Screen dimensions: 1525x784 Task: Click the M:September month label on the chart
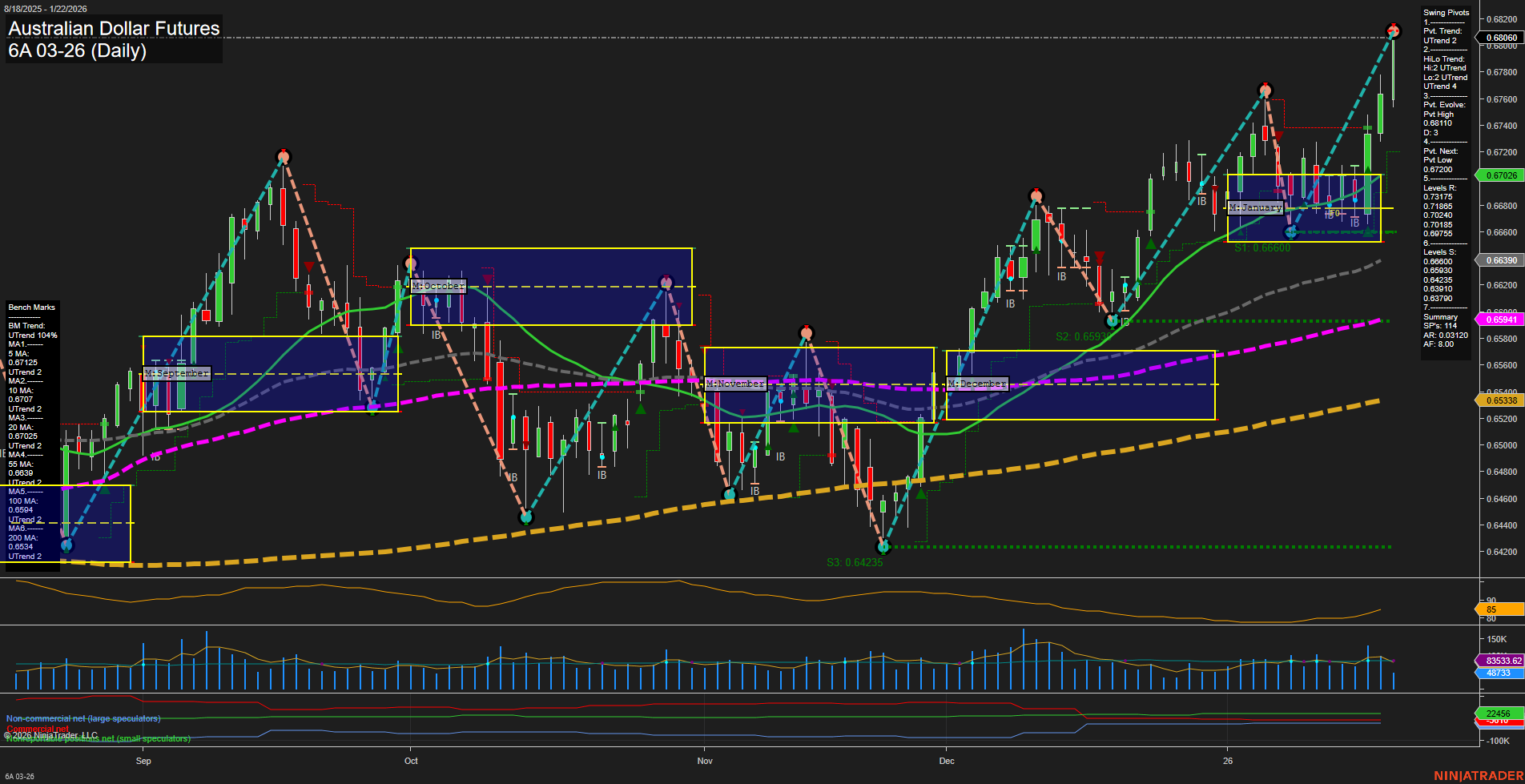tap(175, 373)
